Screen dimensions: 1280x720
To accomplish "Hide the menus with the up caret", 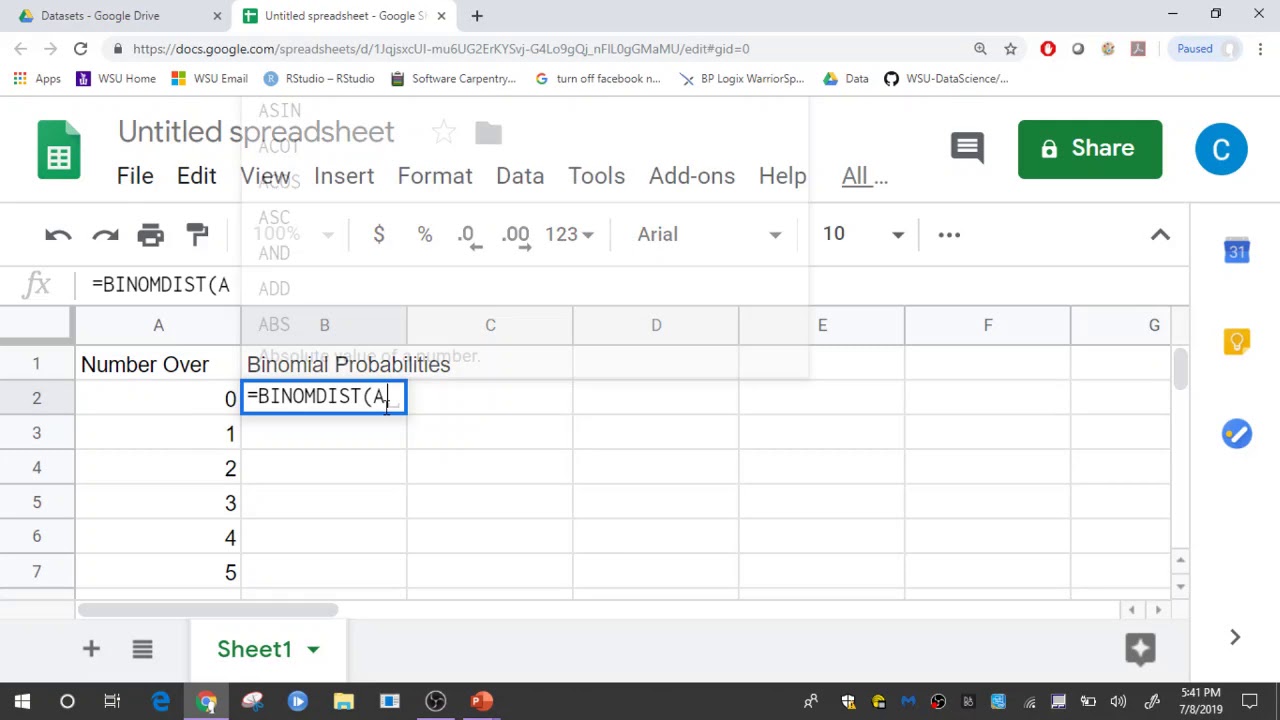I will [1160, 234].
